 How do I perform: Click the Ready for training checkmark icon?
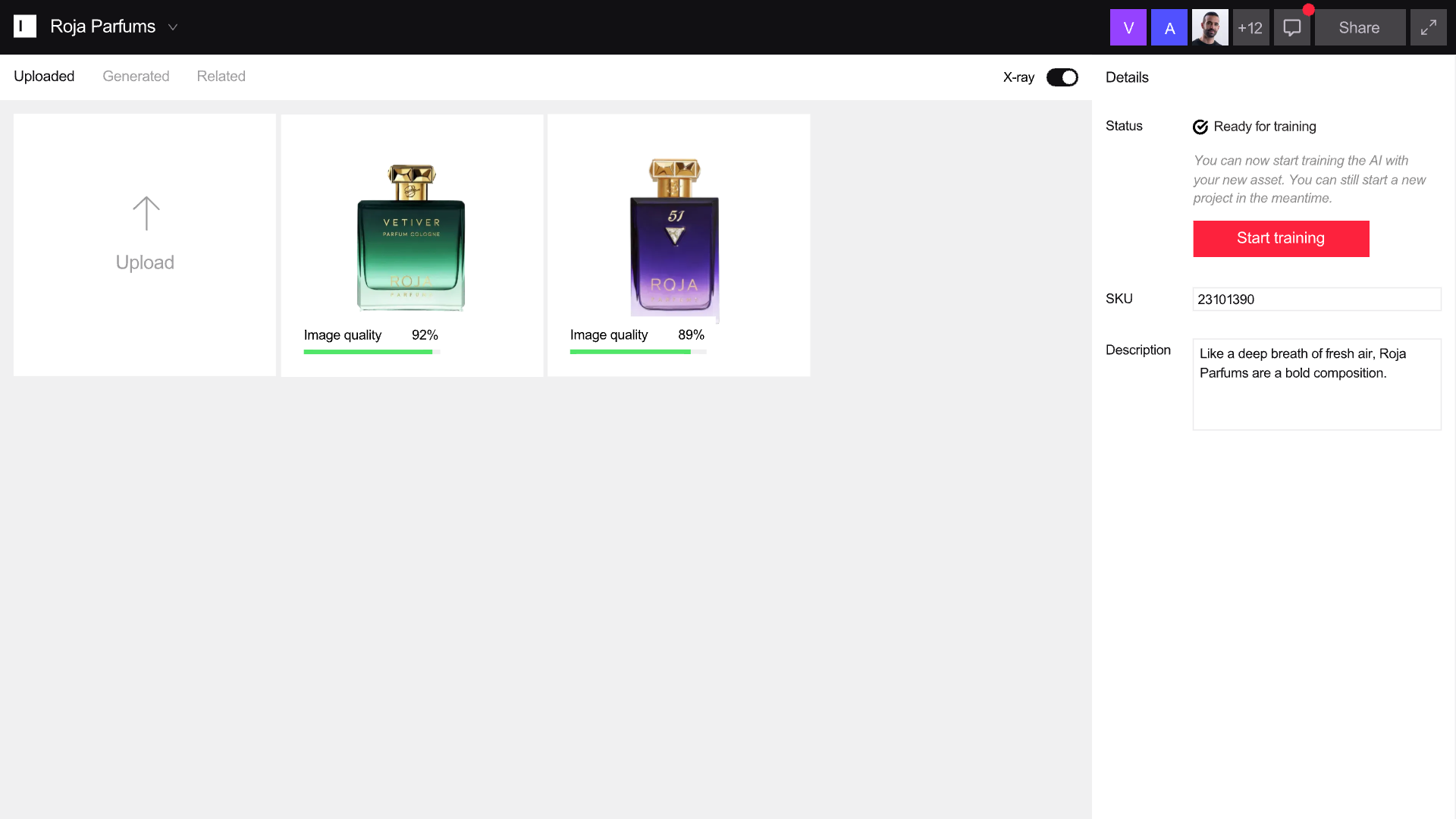[1200, 127]
